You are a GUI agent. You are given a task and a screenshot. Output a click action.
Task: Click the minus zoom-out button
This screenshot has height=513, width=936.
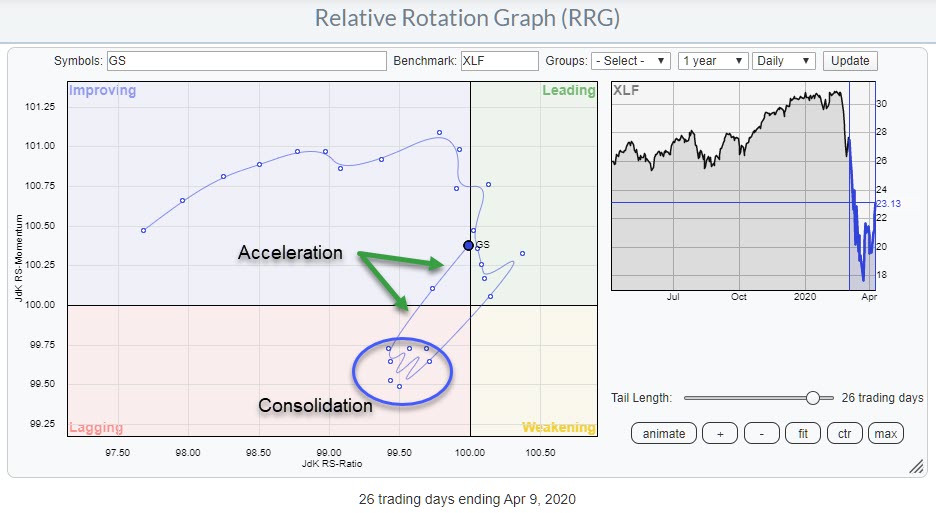point(762,434)
